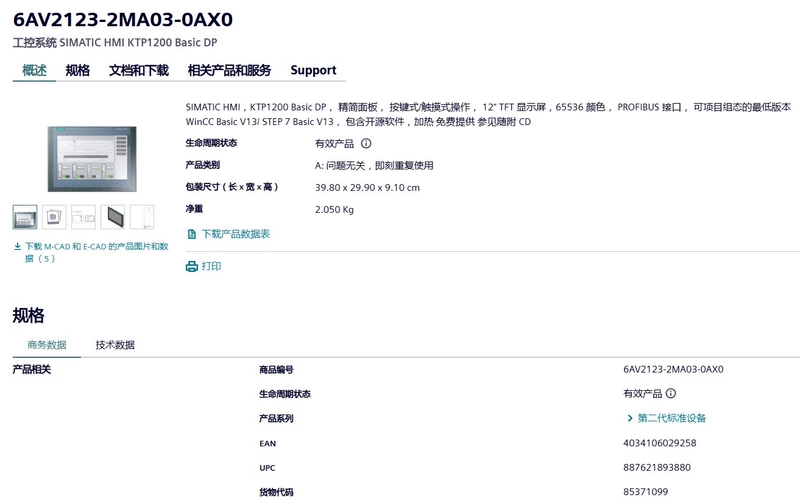Select the 商务数据 tab
Screen dimensions: 800x503
pyautogui.click(x=47, y=345)
